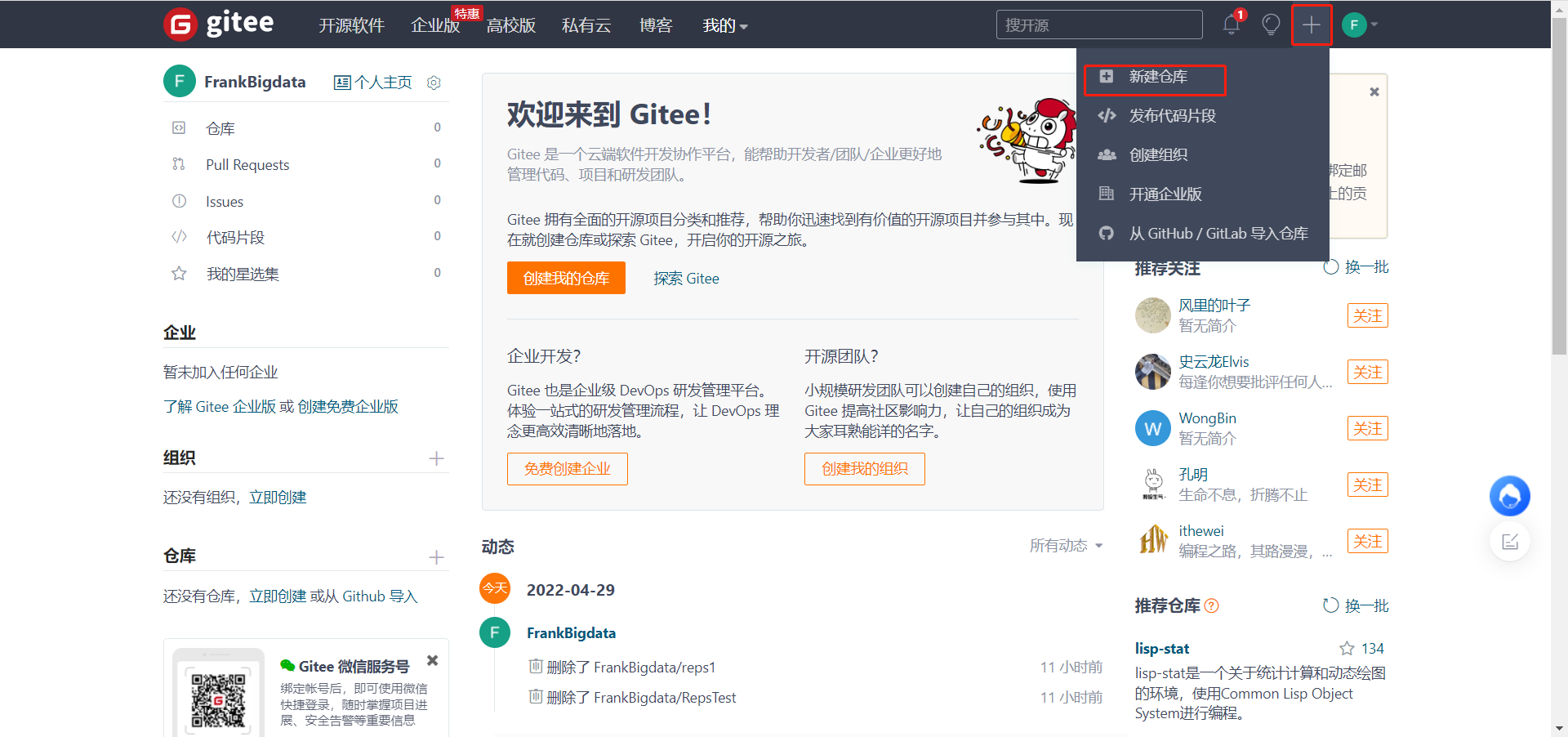The width and height of the screenshot is (1568, 737).
Task: Follow 孔明 with 关注 button
Action: (1368, 485)
